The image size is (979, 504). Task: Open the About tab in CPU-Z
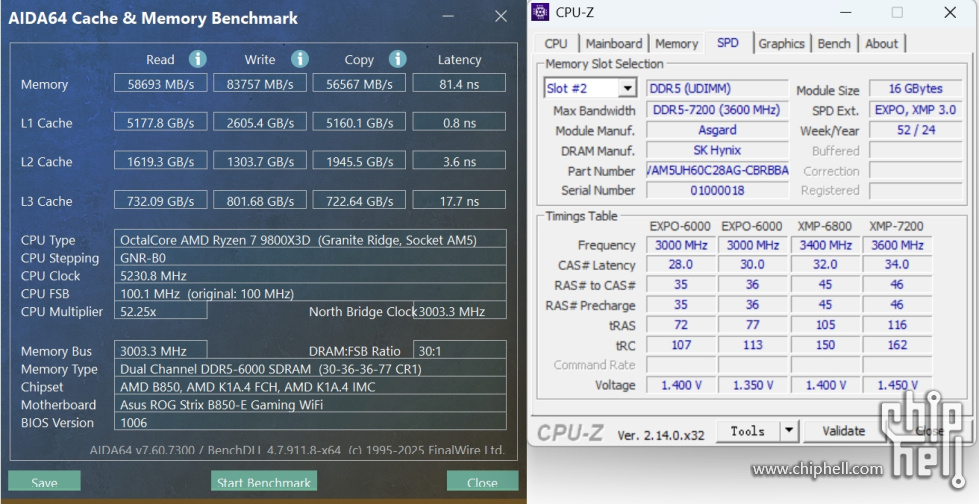[x=882, y=44]
